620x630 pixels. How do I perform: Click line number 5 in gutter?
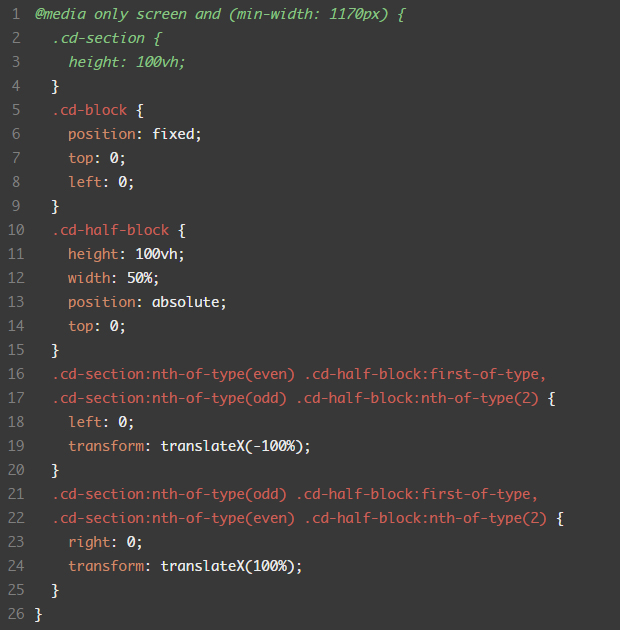16,110
